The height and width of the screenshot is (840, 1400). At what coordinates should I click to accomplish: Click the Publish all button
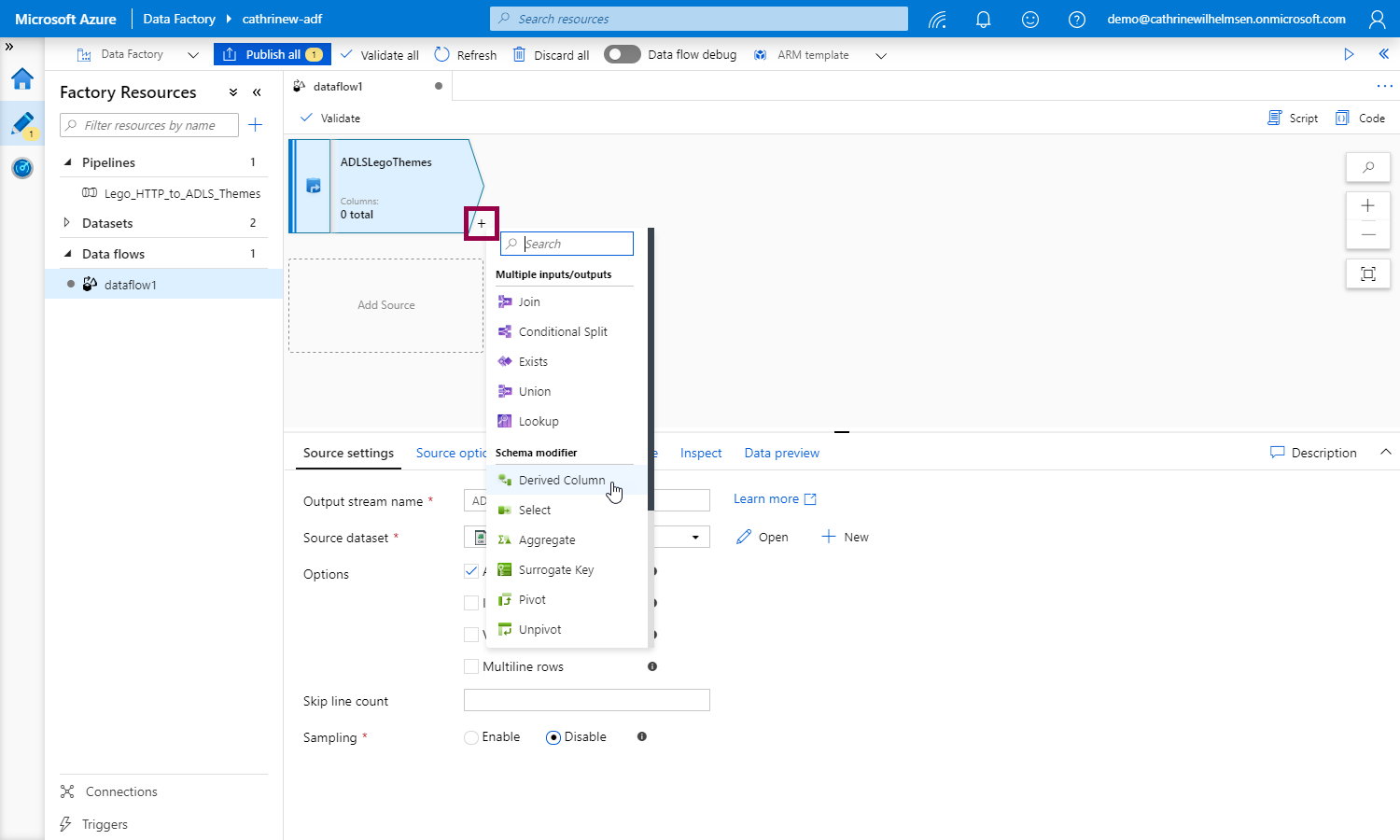pyautogui.click(x=269, y=54)
